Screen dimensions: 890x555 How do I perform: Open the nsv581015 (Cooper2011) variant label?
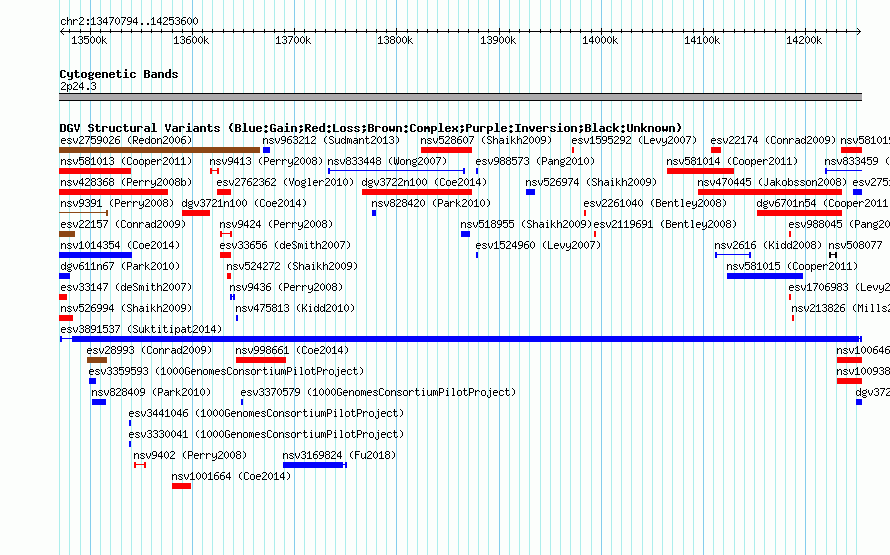coord(792,266)
